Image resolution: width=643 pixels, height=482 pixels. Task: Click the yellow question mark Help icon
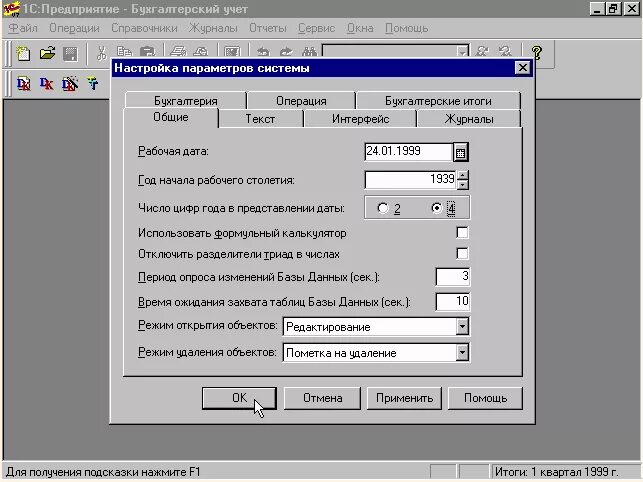[x=536, y=53]
